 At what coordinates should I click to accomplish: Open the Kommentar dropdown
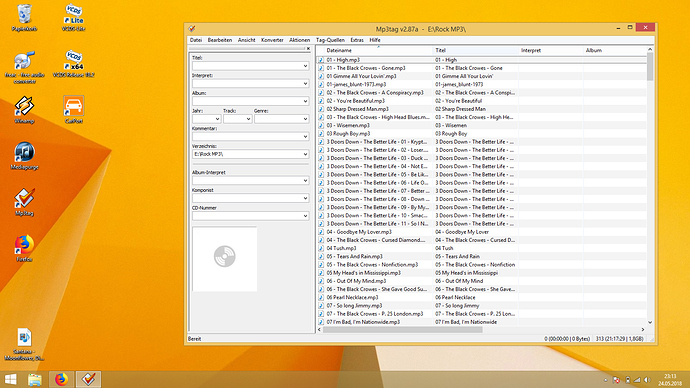(x=305, y=136)
